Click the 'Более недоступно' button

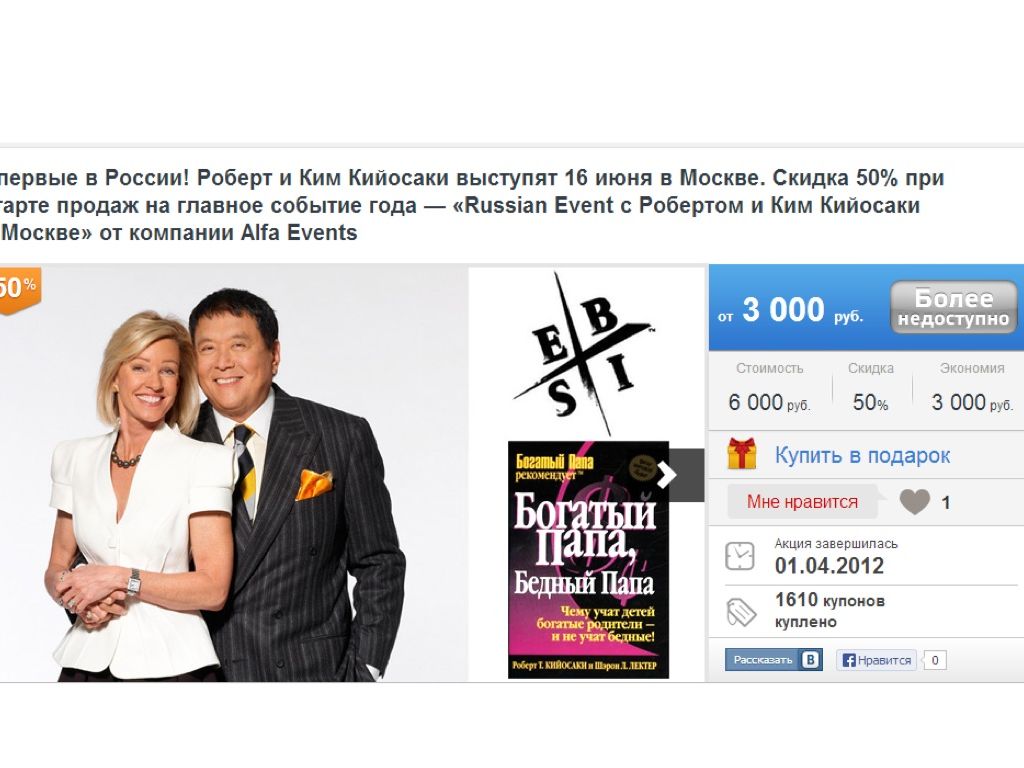click(953, 308)
